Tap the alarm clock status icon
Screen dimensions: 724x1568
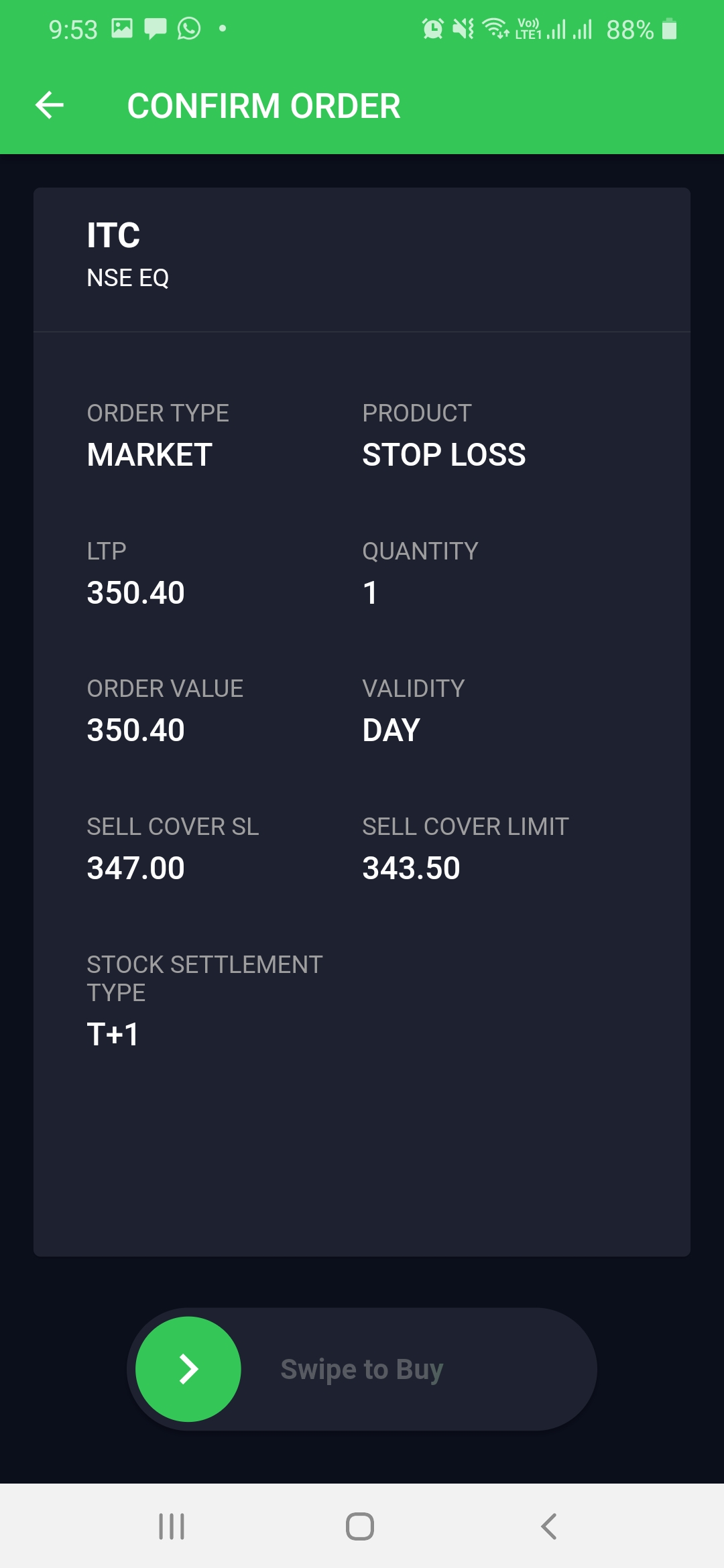[432, 29]
